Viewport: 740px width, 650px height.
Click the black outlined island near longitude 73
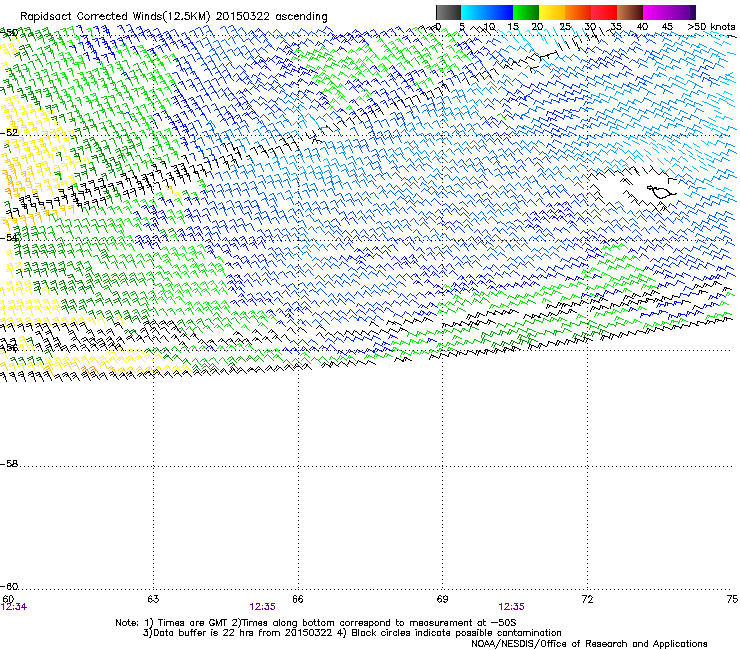[662, 192]
